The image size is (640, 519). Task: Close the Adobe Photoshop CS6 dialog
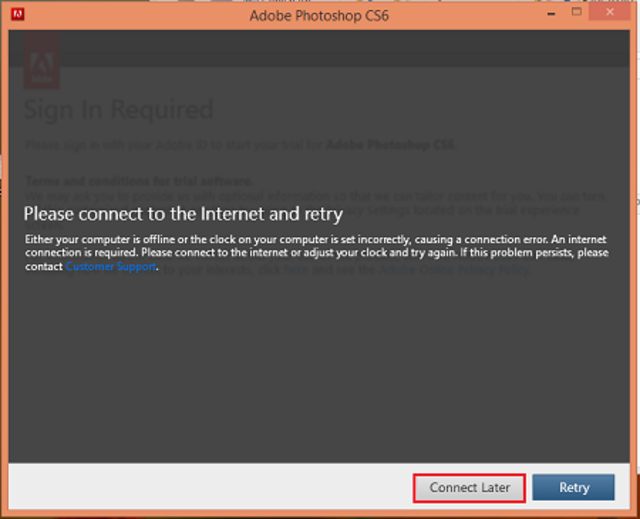[x=612, y=14]
